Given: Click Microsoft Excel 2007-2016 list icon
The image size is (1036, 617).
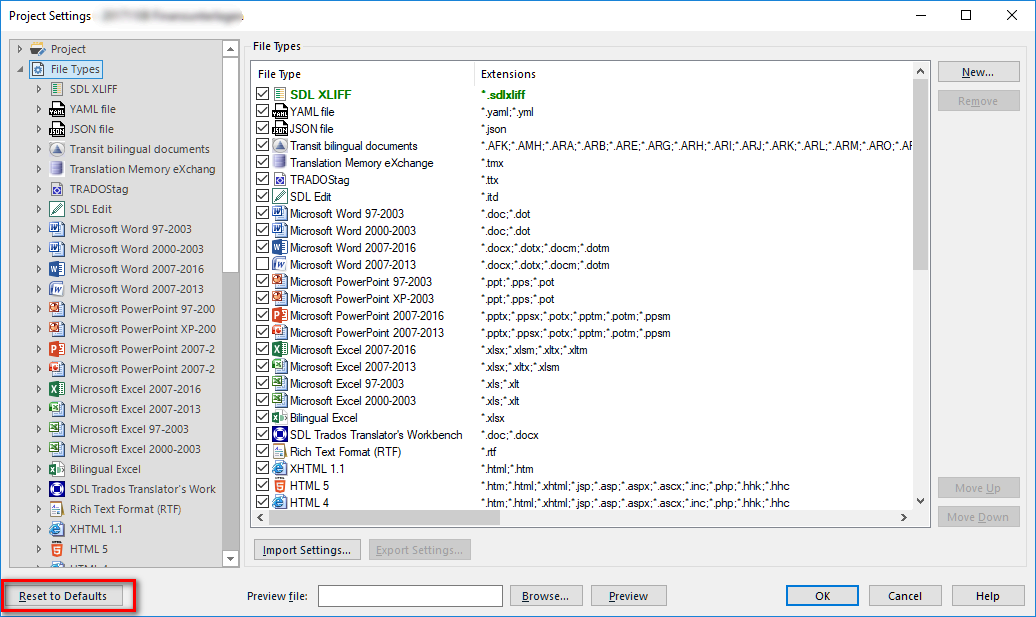Looking at the screenshot, I should tap(280, 349).
